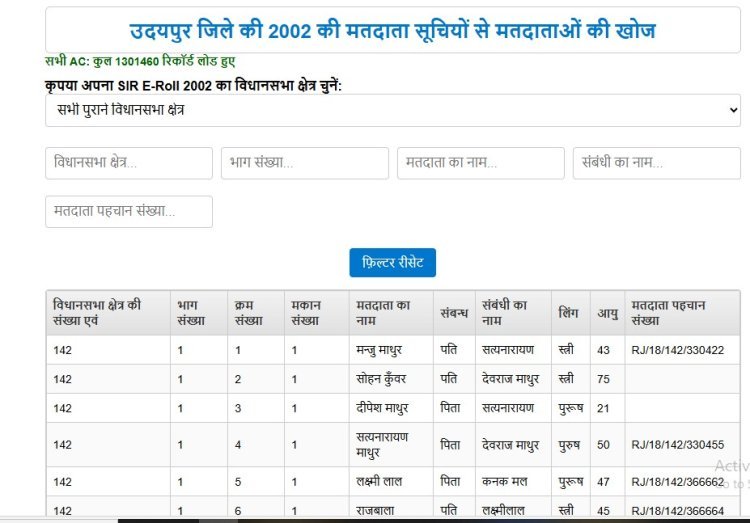The height and width of the screenshot is (523, 750).
Task: Click the संबन्ध column header
Action: pyautogui.click(x=453, y=312)
